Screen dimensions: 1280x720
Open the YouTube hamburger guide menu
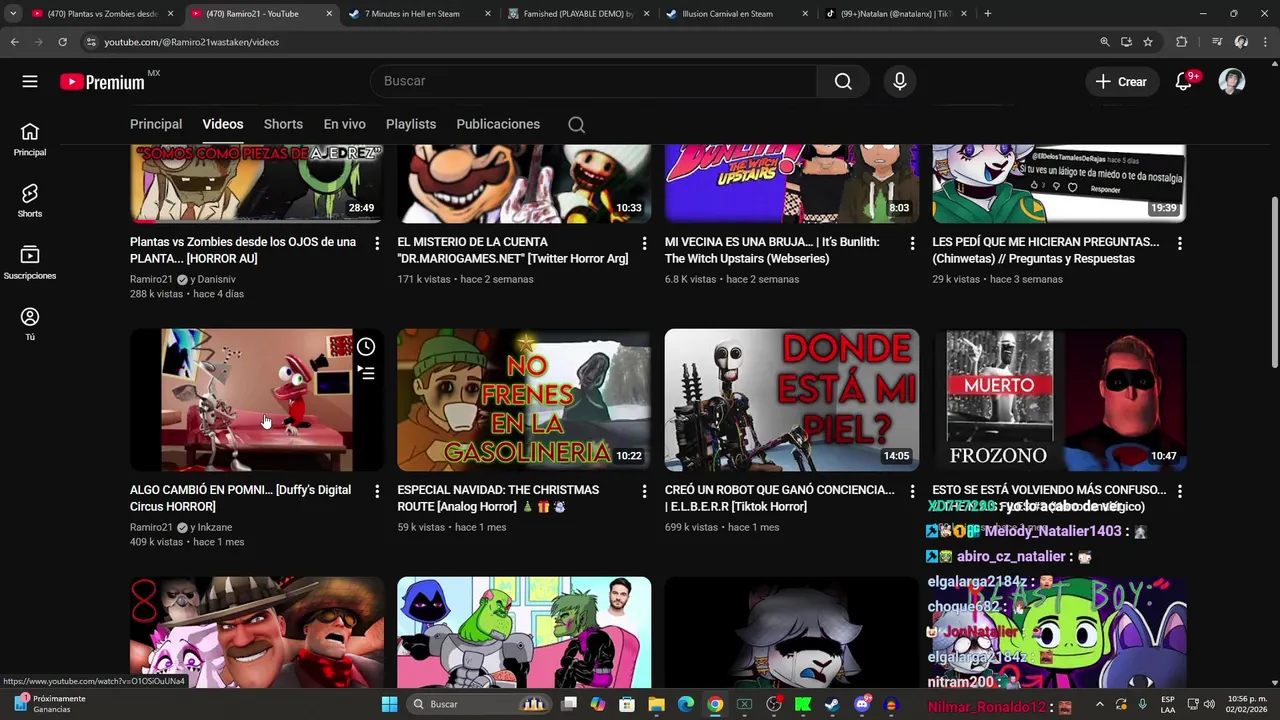coord(30,82)
